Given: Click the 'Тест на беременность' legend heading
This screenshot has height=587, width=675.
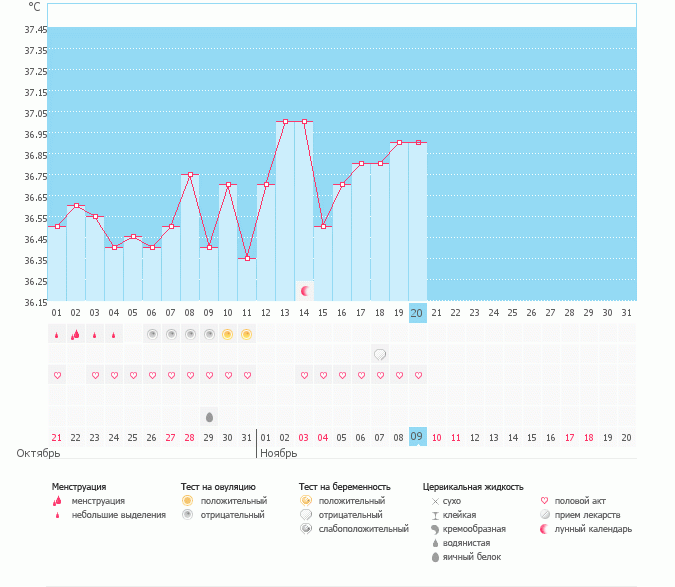Looking at the screenshot, I should coord(344,487).
